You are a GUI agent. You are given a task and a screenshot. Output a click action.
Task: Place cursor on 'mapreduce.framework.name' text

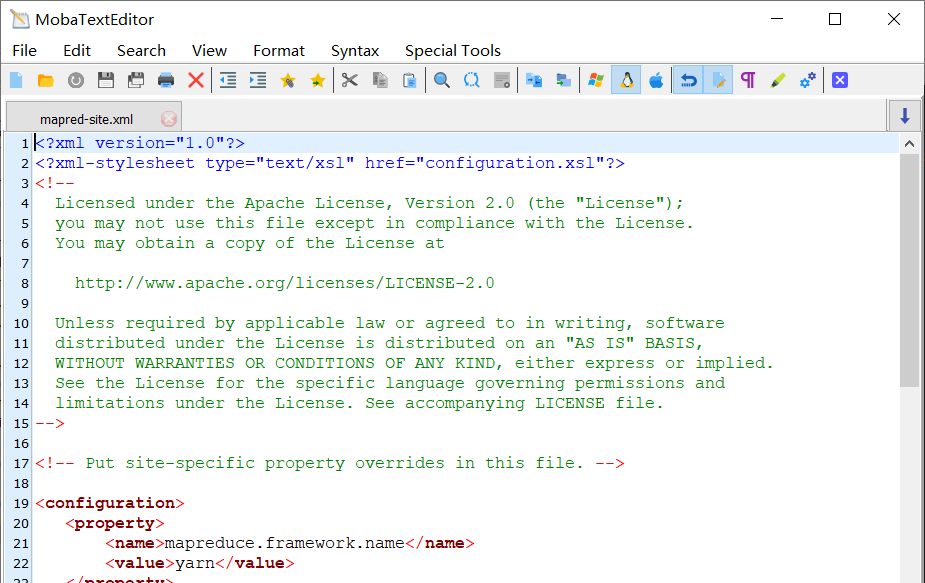tap(284, 543)
